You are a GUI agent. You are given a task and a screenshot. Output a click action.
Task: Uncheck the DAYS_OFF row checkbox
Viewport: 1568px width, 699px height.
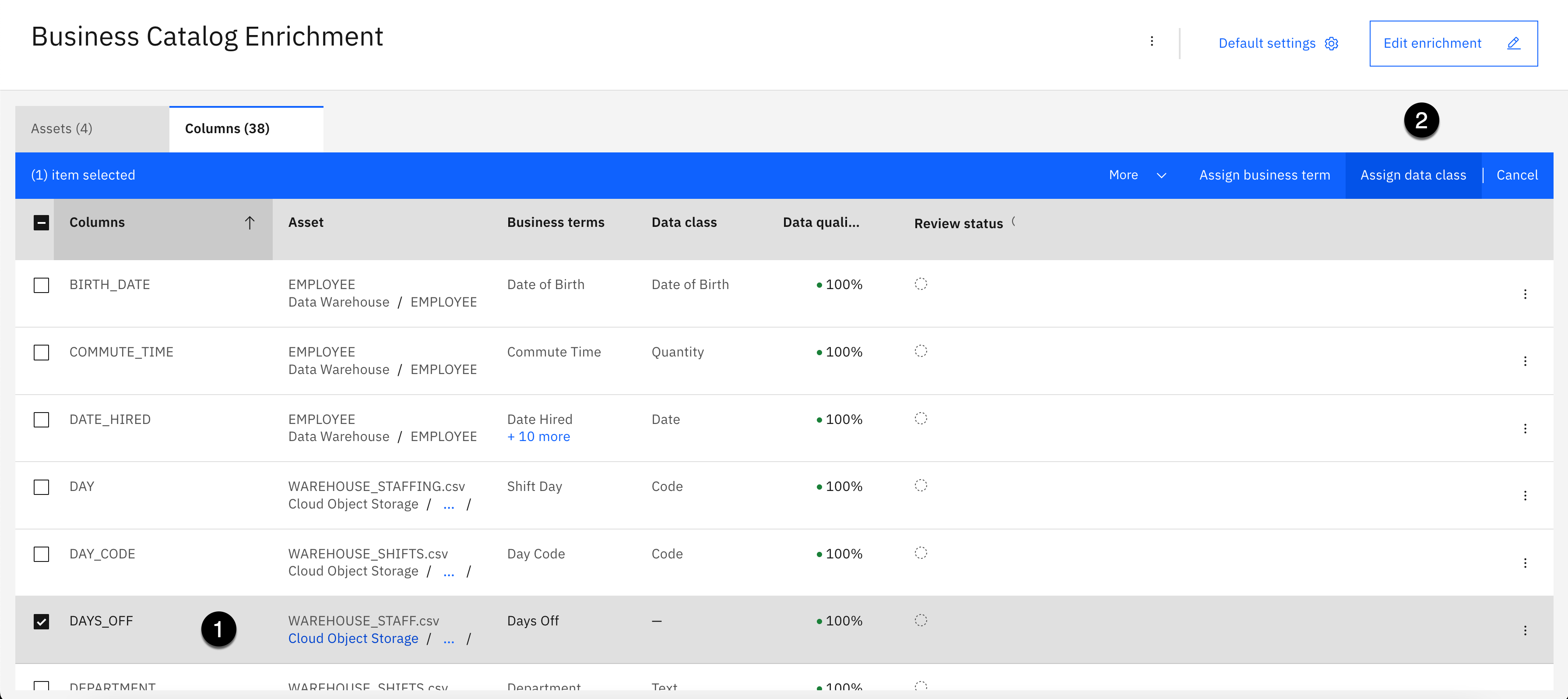[x=42, y=621]
